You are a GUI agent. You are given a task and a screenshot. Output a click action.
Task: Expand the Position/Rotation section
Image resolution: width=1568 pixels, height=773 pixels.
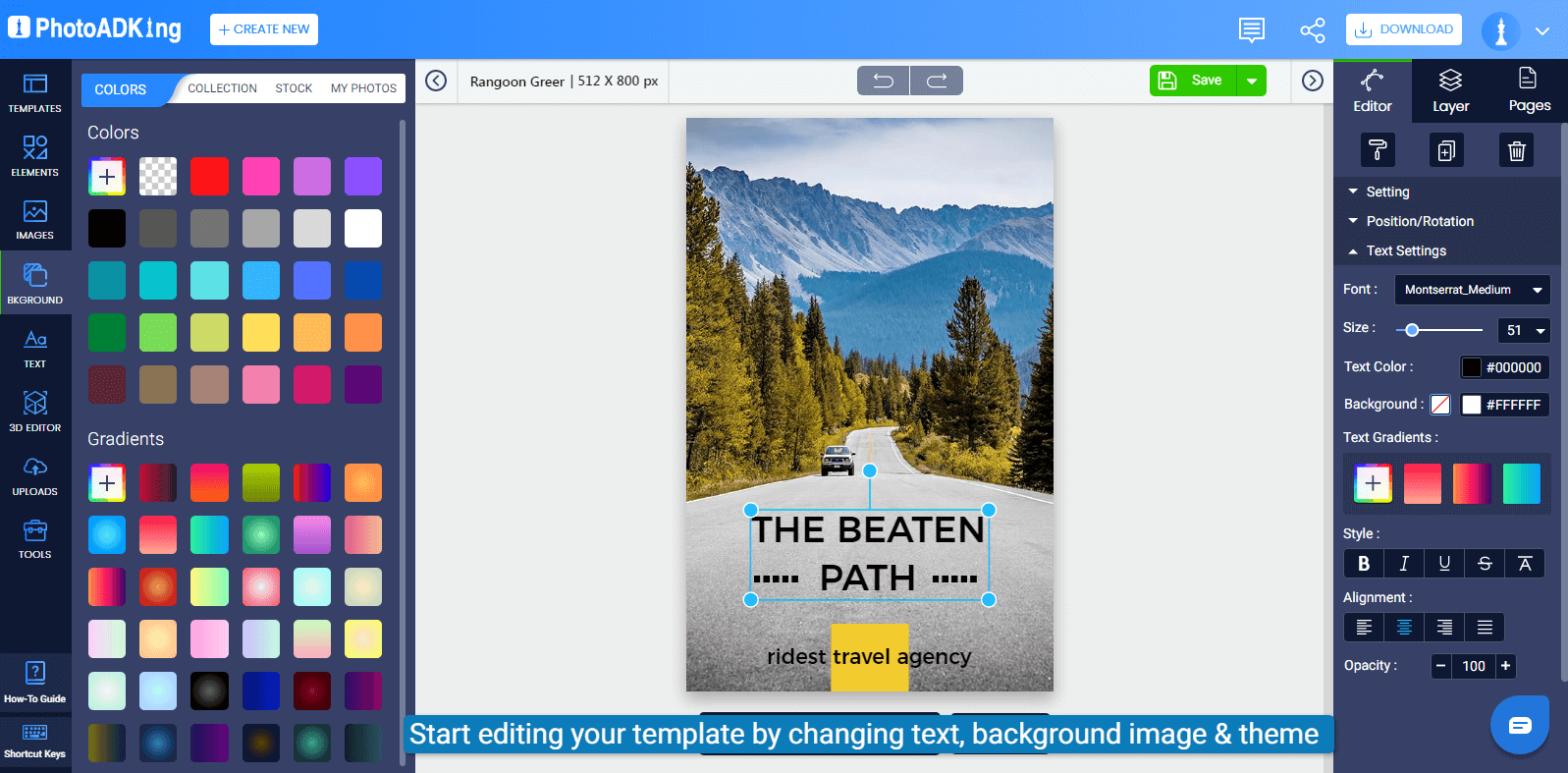(1419, 221)
